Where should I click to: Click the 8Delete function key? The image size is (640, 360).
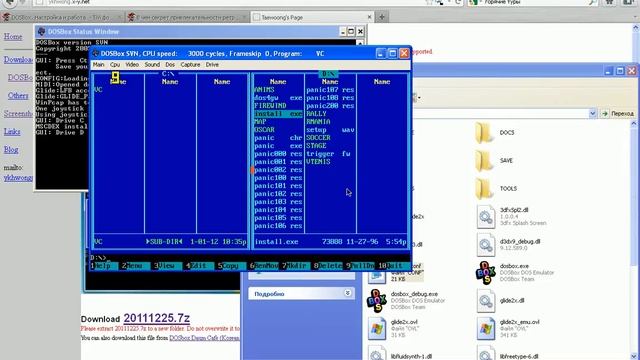[x=328, y=266]
